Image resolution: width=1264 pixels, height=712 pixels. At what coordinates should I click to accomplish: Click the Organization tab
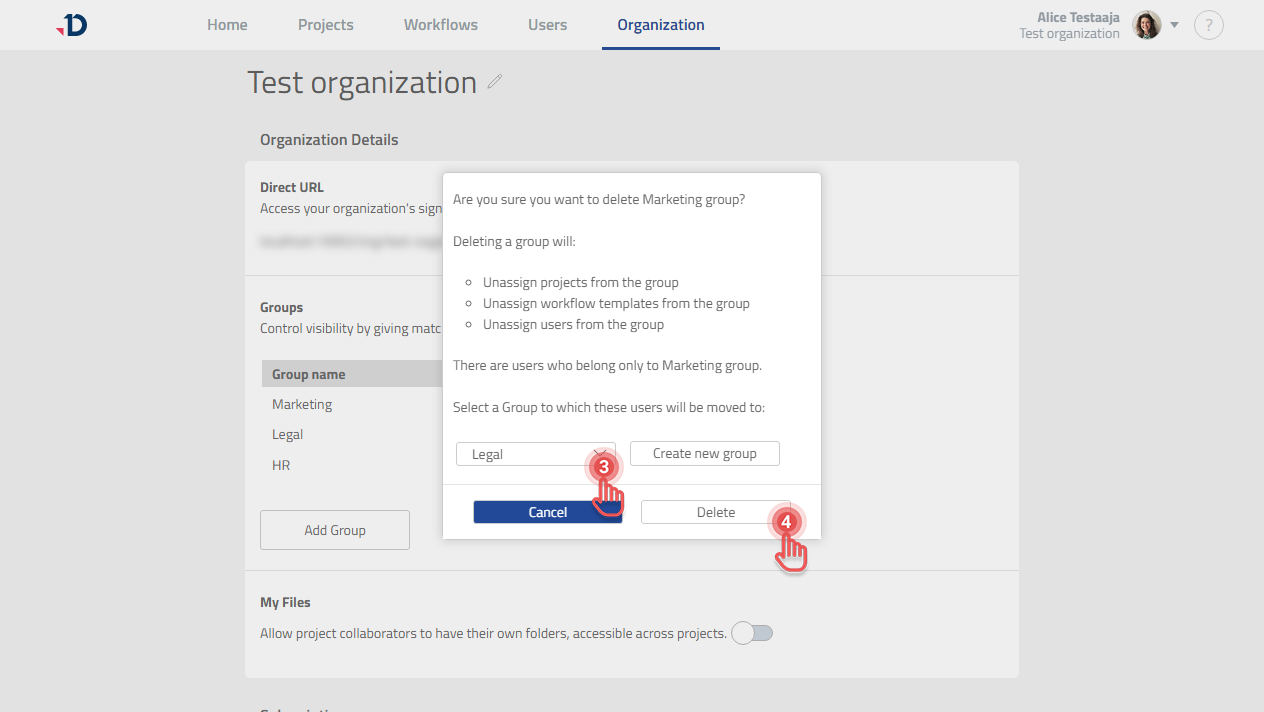pos(660,24)
